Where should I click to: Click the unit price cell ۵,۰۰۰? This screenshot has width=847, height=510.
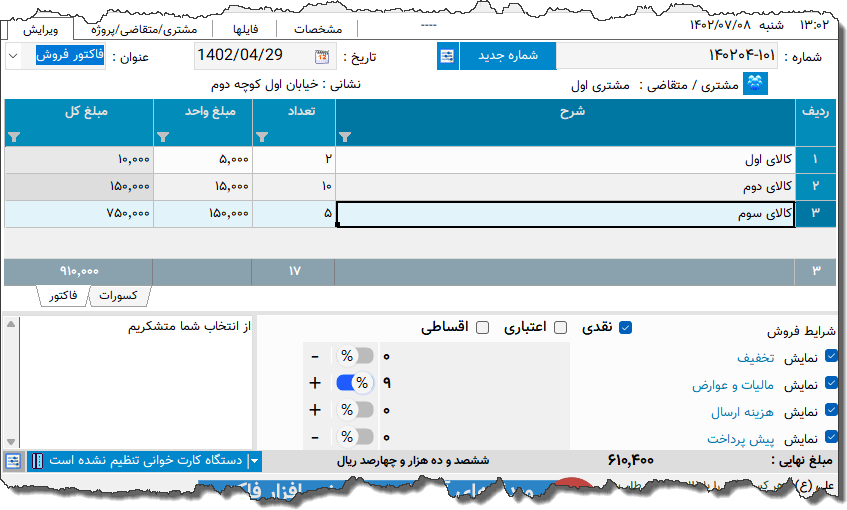[x=203, y=159]
